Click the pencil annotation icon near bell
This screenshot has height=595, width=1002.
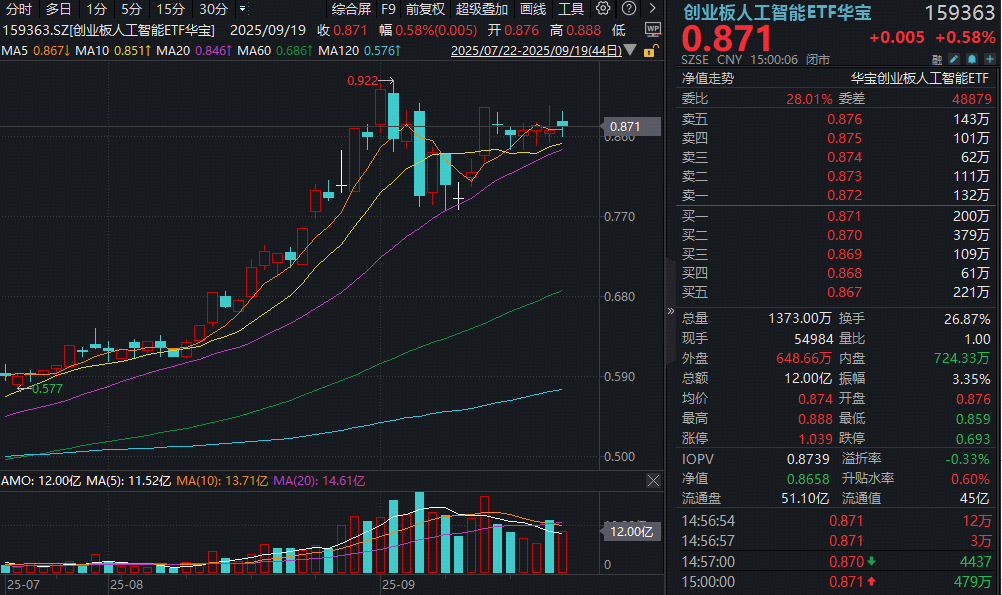pos(953,59)
